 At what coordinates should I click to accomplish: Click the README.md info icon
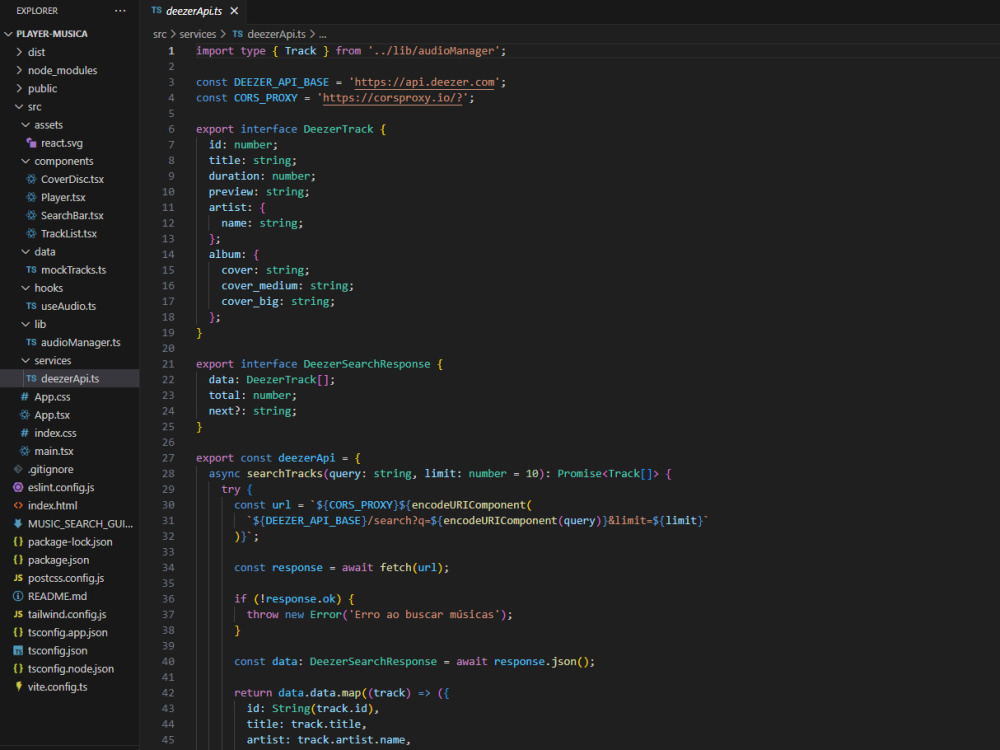18,596
